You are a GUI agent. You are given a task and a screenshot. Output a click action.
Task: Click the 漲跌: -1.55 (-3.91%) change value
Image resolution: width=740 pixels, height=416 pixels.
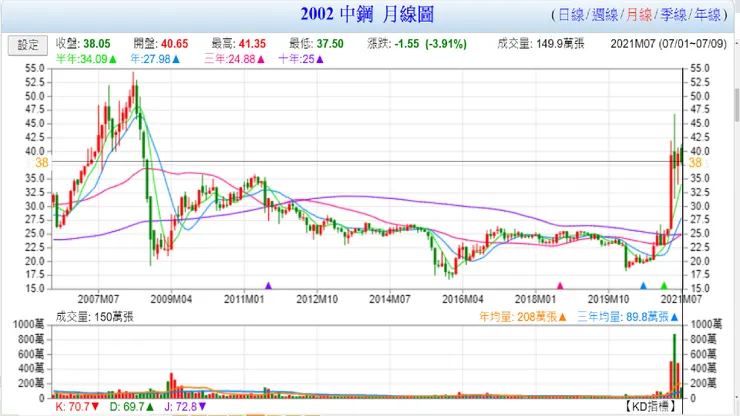point(417,44)
